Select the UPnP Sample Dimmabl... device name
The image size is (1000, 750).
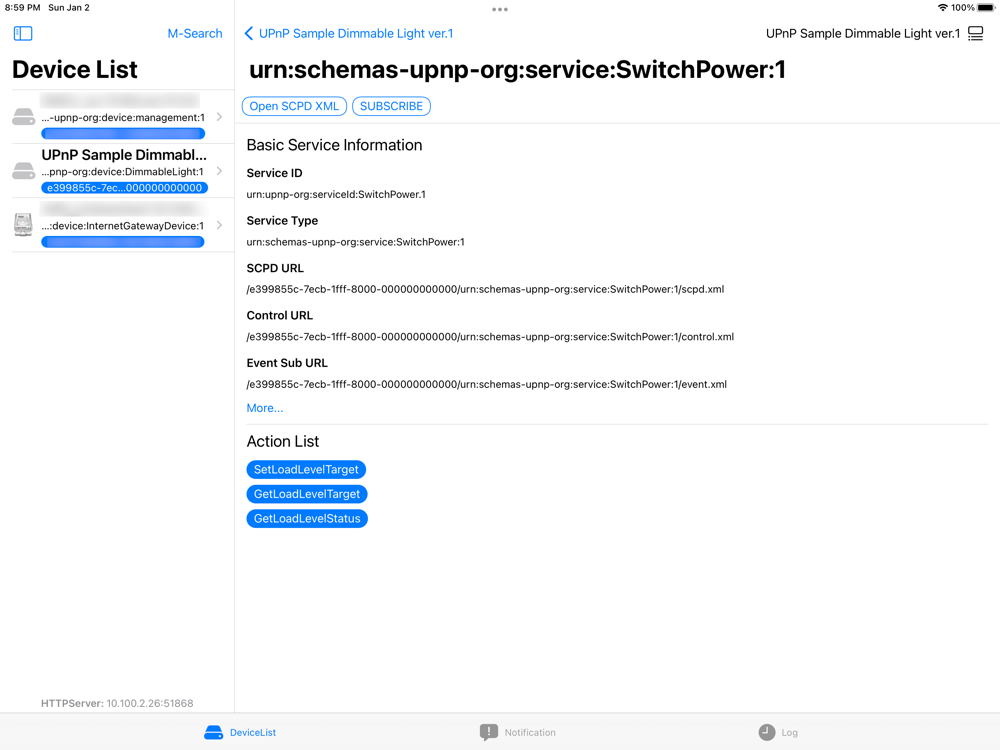click(124, 155)
